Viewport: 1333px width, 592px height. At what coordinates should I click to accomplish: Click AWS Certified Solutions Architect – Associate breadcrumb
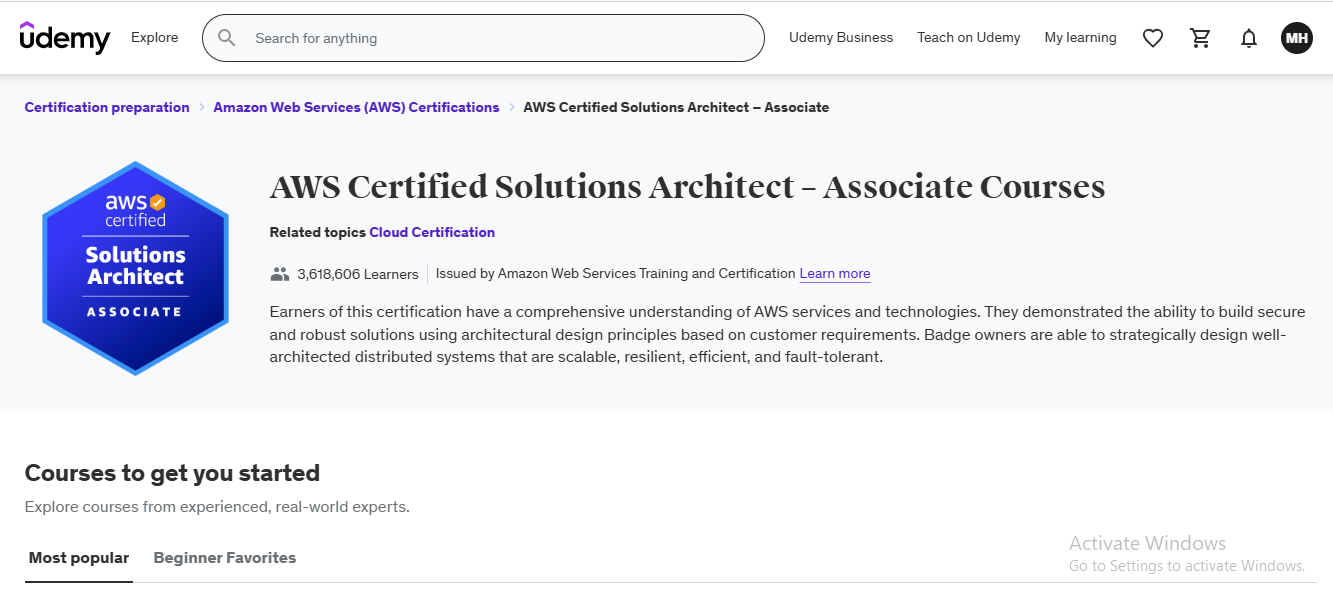(676, 107)
